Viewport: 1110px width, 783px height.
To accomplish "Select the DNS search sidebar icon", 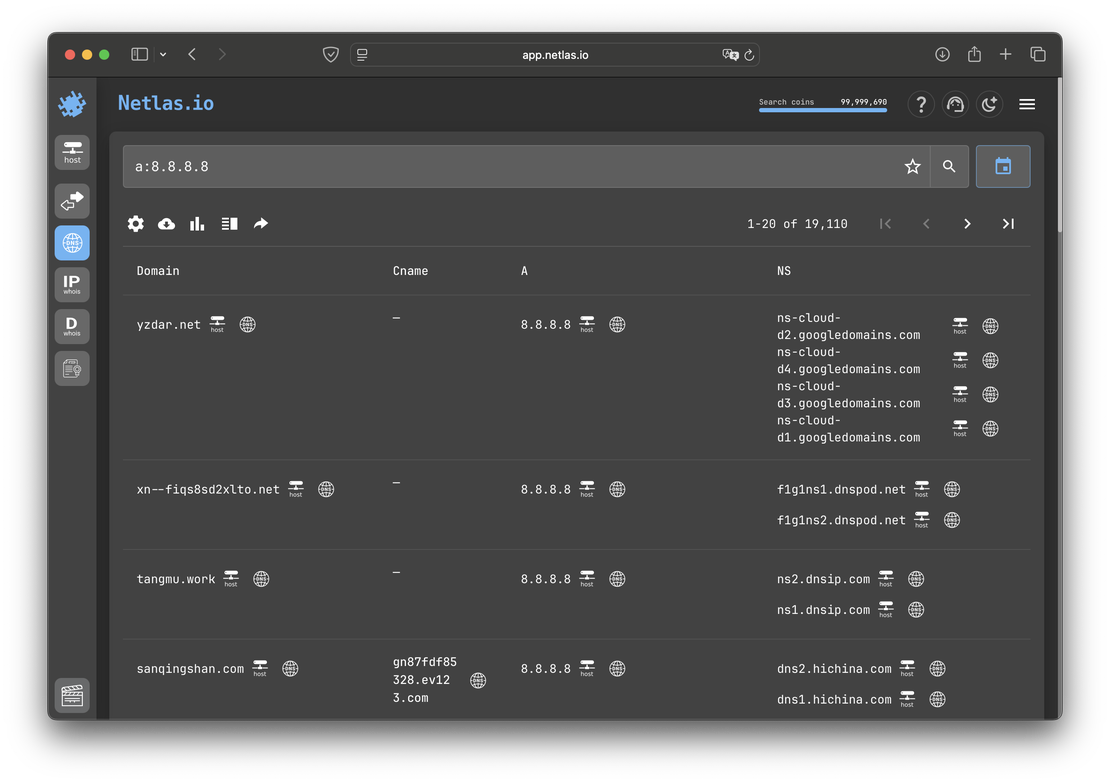I will (x=72, y=243).
